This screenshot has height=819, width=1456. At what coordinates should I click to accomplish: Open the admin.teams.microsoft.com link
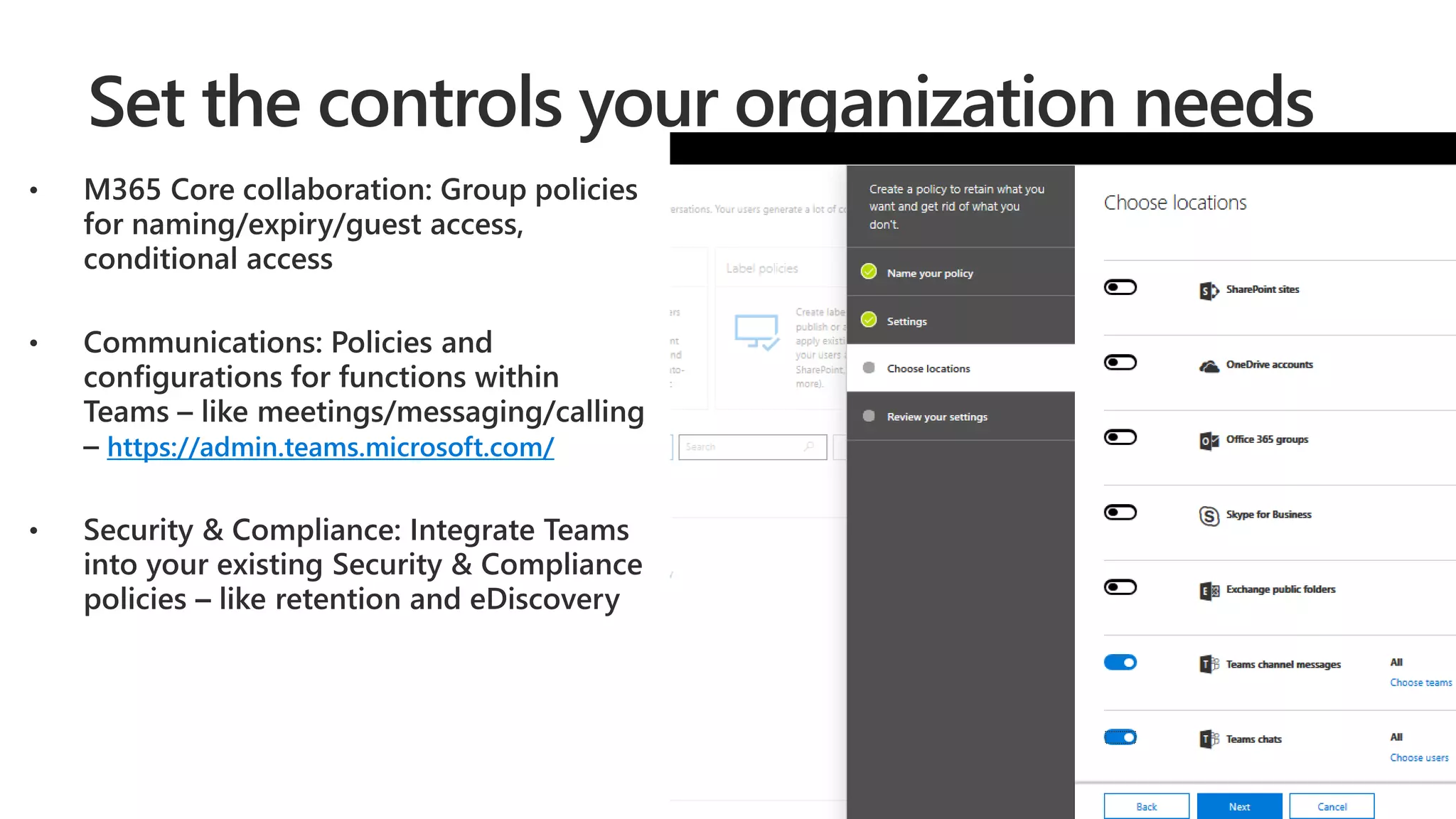point(331,447)
